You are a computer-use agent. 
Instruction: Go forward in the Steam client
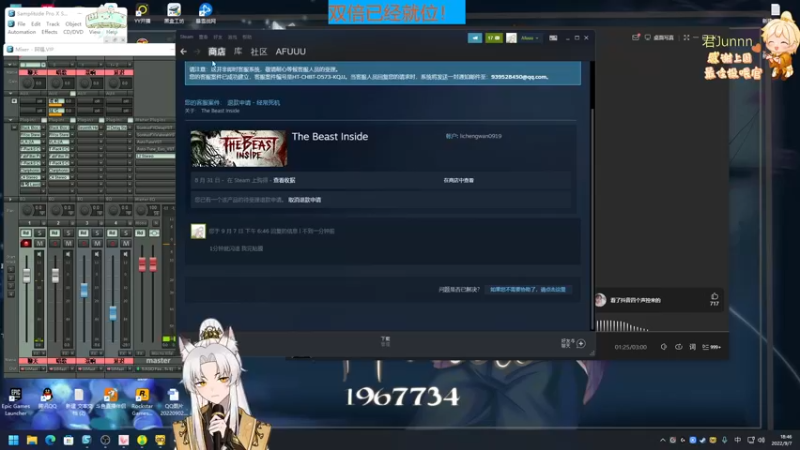[196, 52]
